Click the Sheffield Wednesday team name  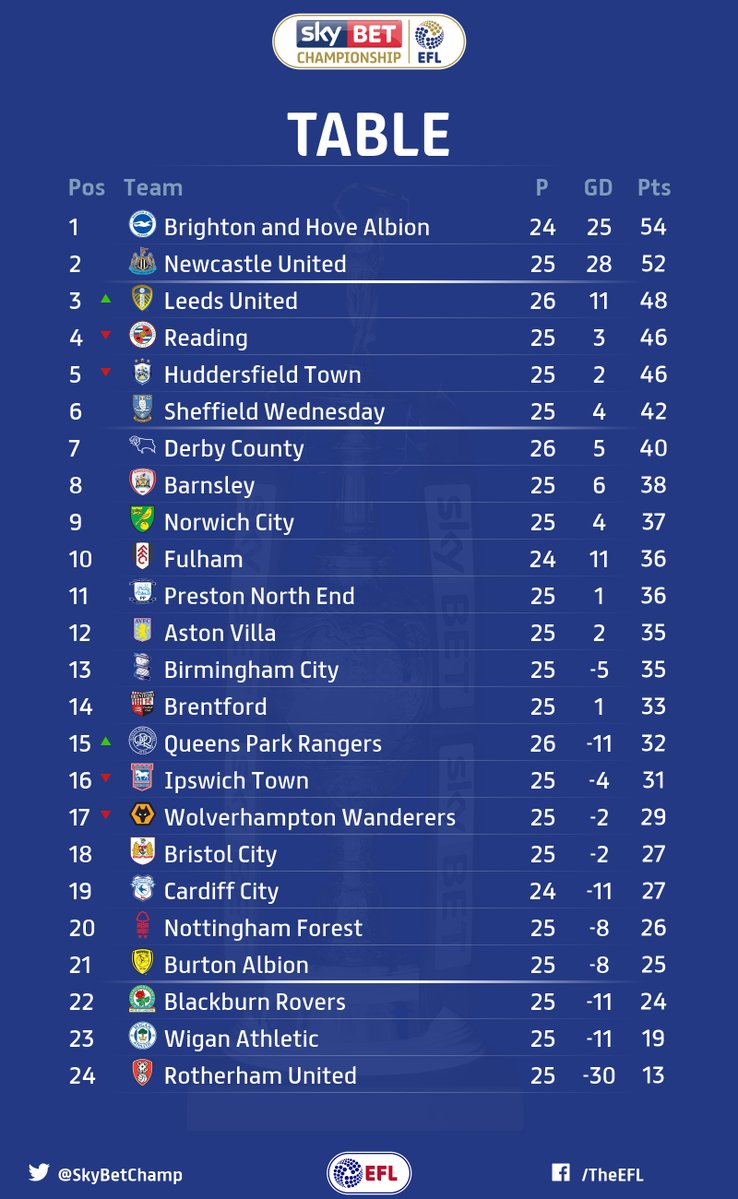(275, 411)
